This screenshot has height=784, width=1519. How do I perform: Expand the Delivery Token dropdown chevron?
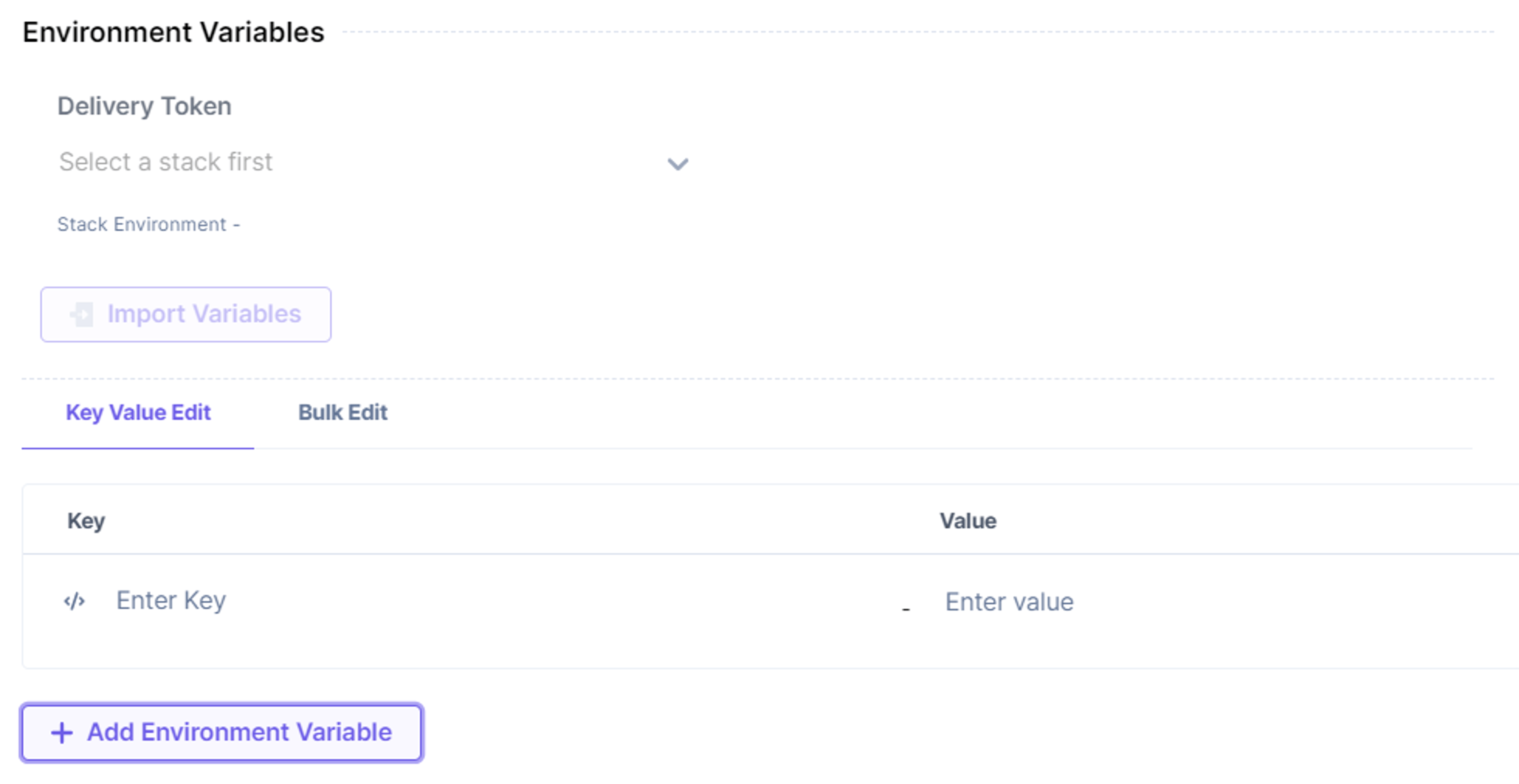[x=678, y=163]
